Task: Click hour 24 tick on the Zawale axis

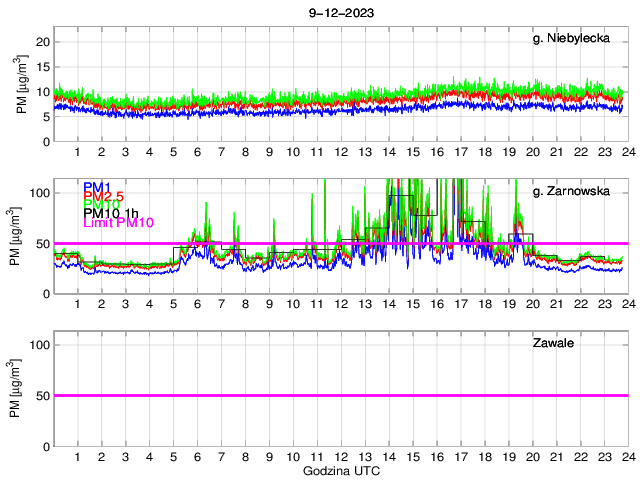Action: click(627, 457)
